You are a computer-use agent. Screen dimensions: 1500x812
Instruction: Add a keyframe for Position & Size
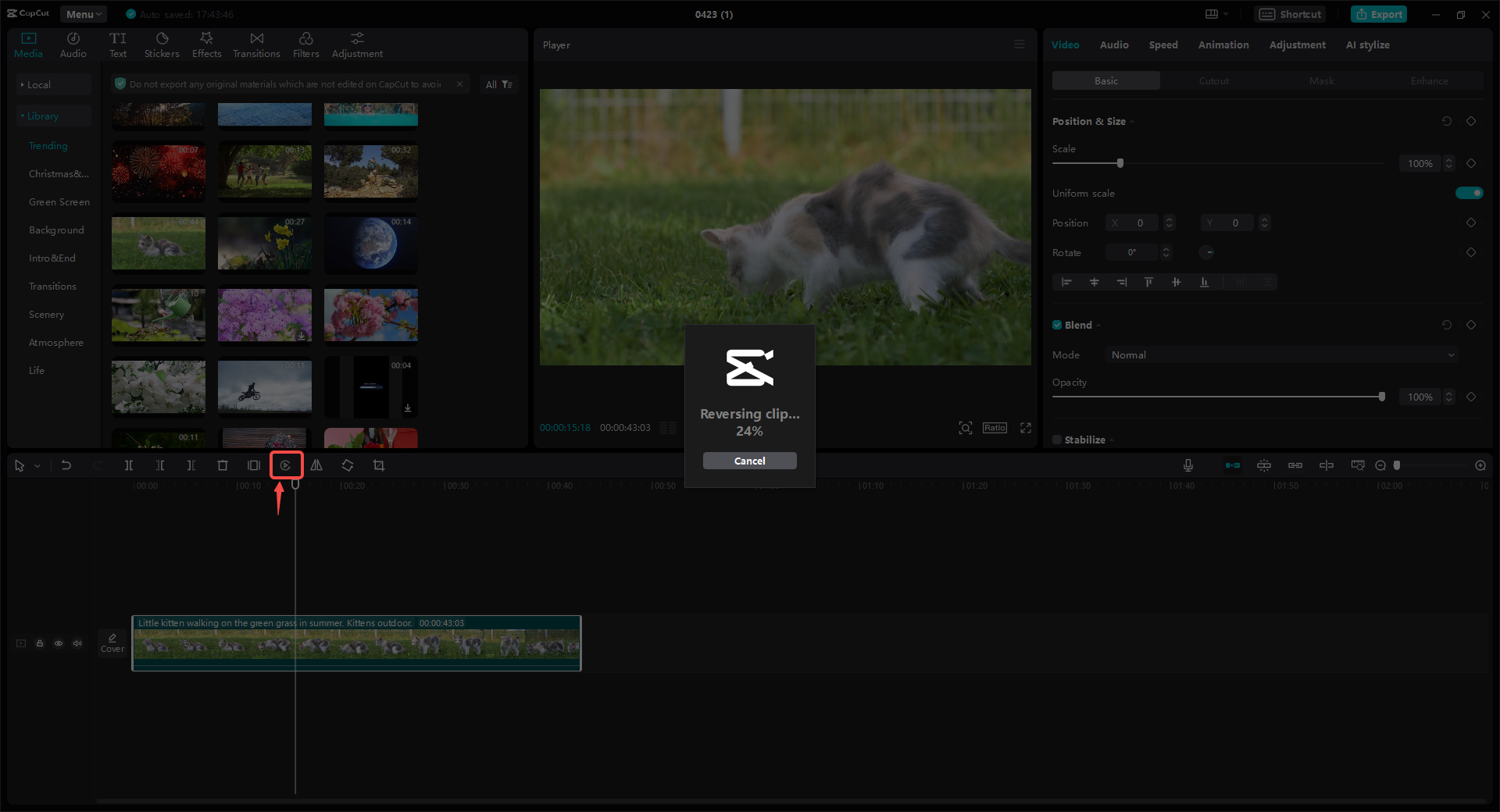pos(1471,121)
